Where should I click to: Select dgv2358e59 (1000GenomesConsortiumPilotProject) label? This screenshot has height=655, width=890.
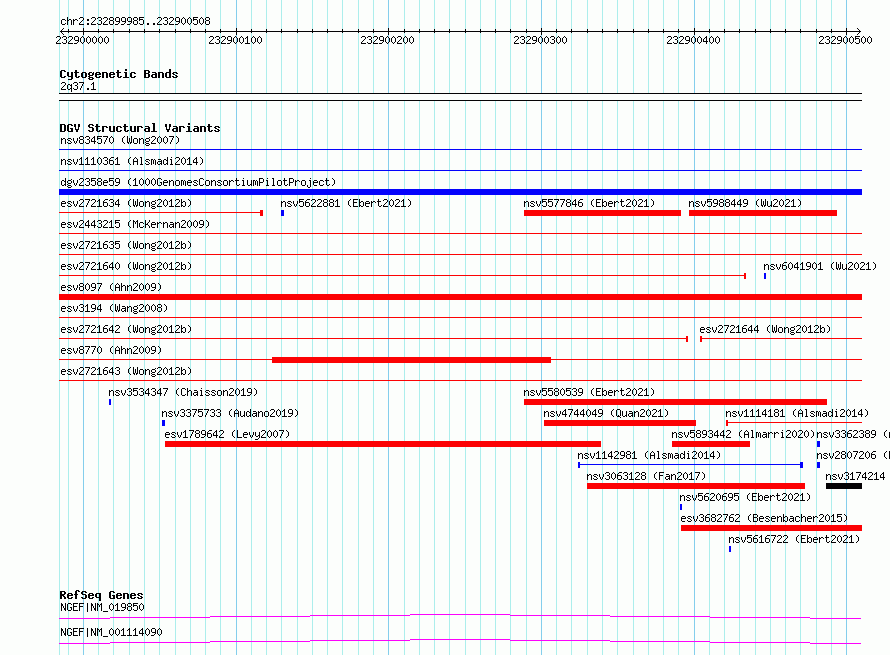pos(198,182)
